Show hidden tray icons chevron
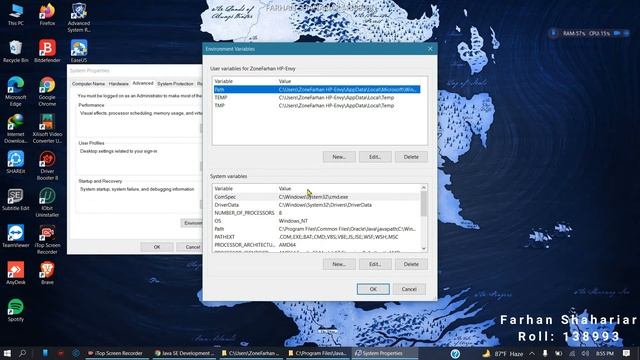This screenshot has height=360, width=640. coord(532,353)
